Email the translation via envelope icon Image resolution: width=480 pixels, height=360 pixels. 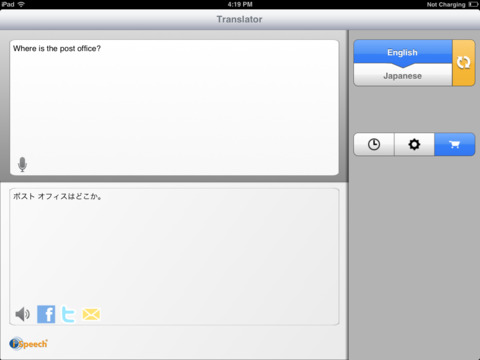point(91,314)
